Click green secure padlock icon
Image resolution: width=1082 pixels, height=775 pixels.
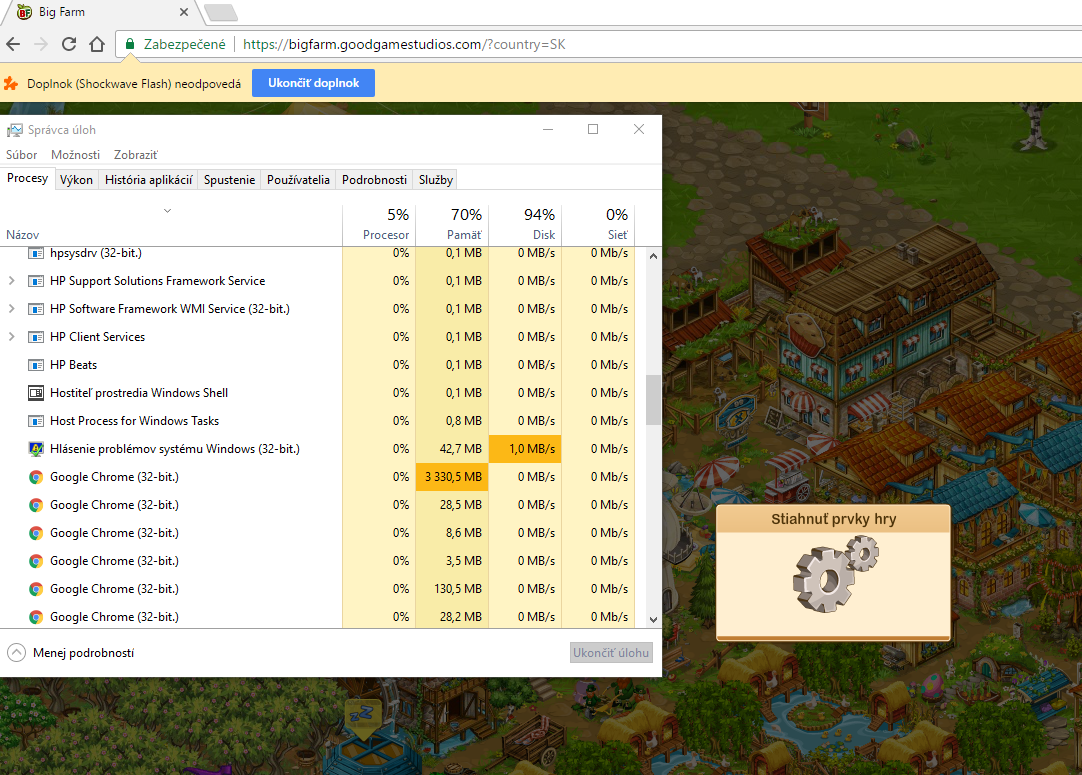click(130, 44)
